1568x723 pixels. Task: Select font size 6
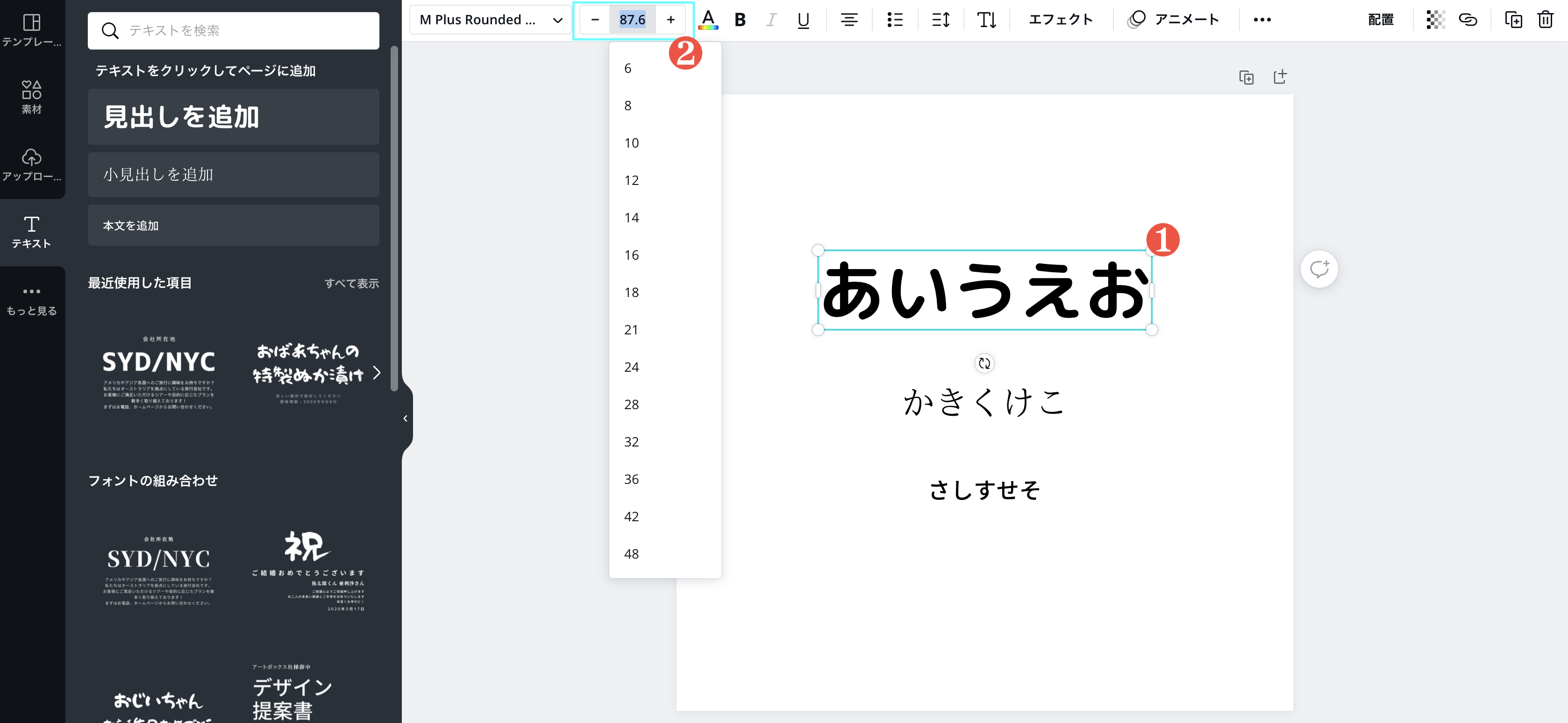tap(665, 68)
